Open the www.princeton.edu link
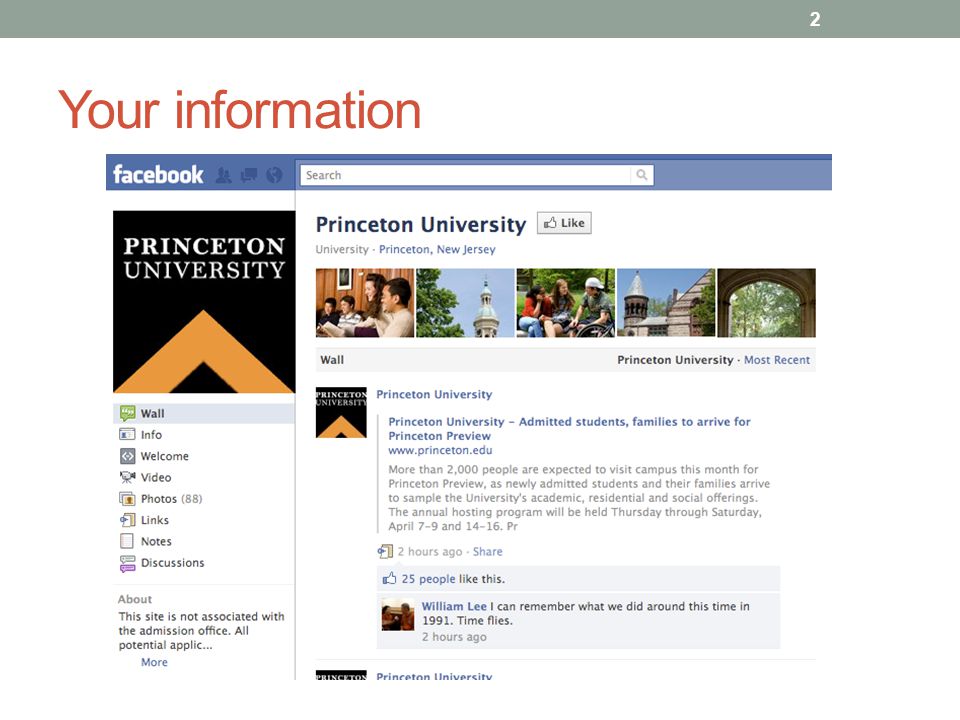 [440, 450]
